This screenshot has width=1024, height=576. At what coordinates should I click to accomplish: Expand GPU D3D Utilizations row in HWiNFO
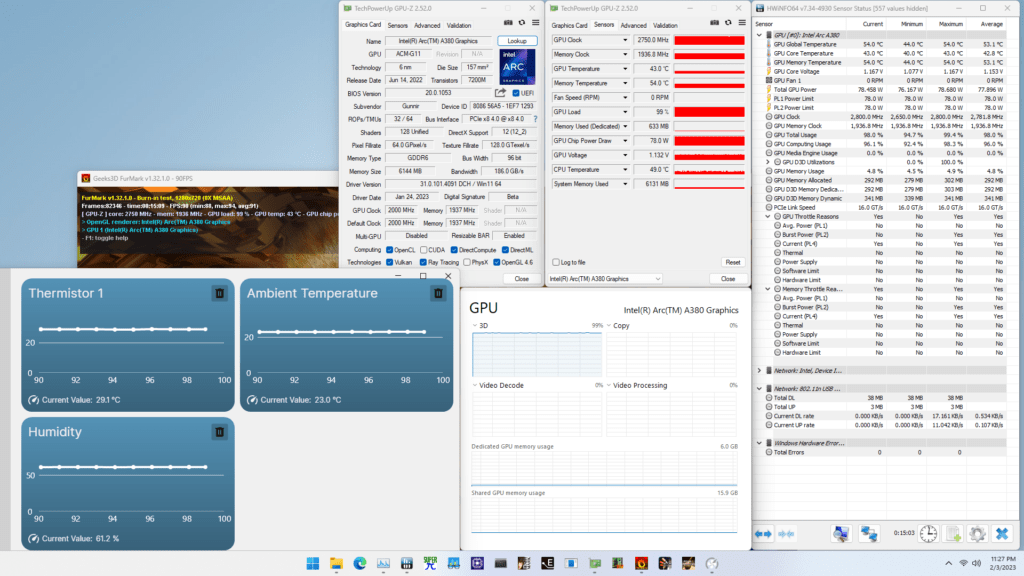(769, 162)
